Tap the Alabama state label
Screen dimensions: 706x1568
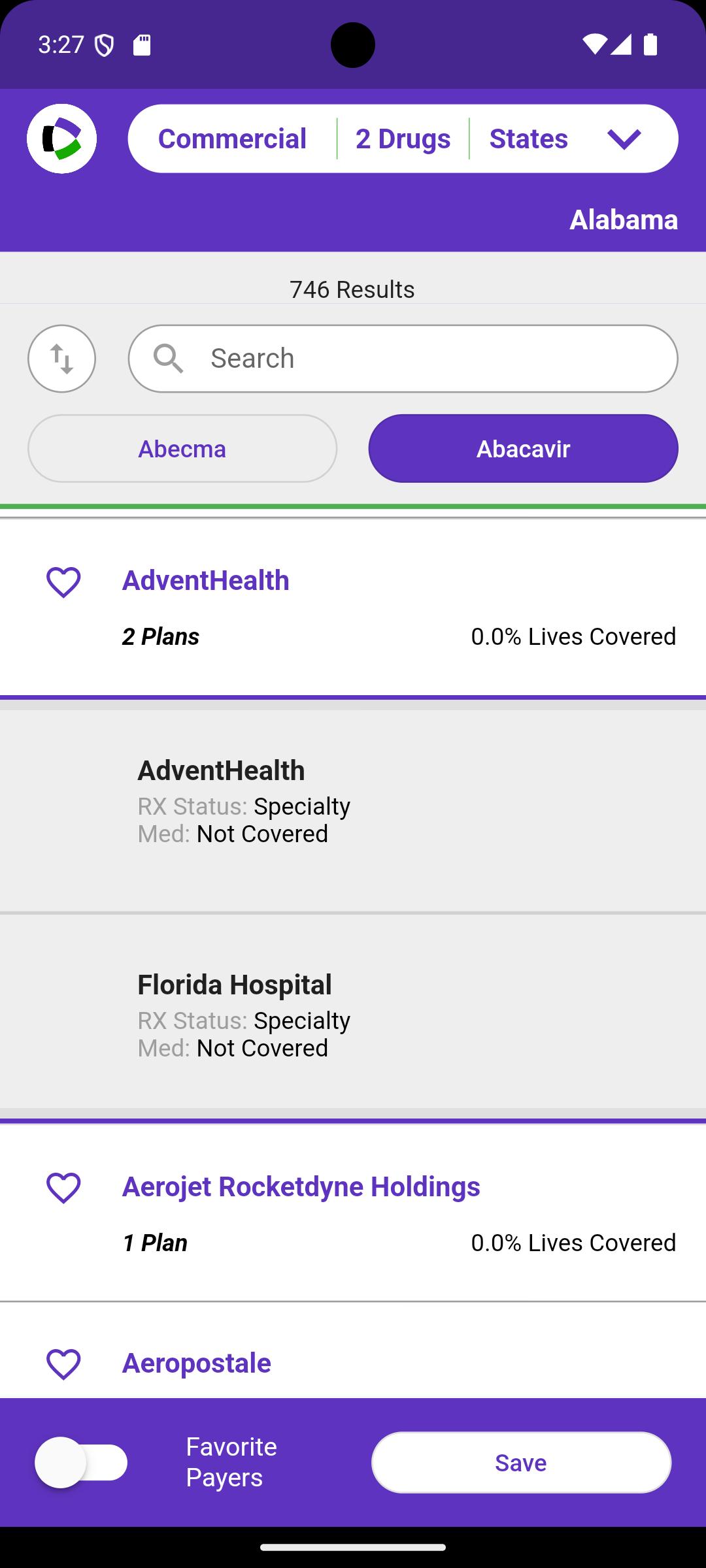pyautogui.click(x=624, y=220)
